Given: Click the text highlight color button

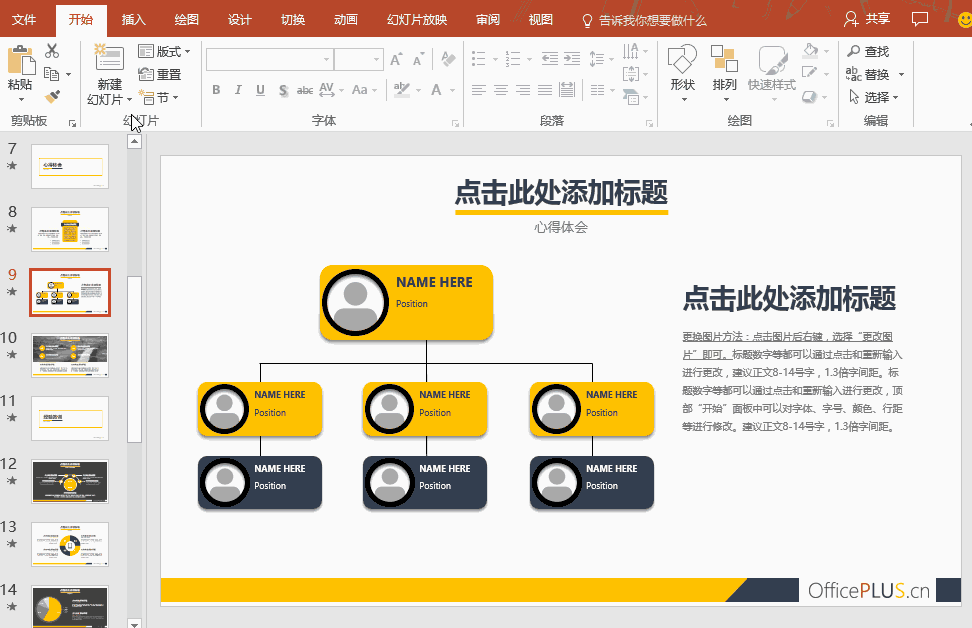Looking at the screenshot, I should (x=402, y=90).
